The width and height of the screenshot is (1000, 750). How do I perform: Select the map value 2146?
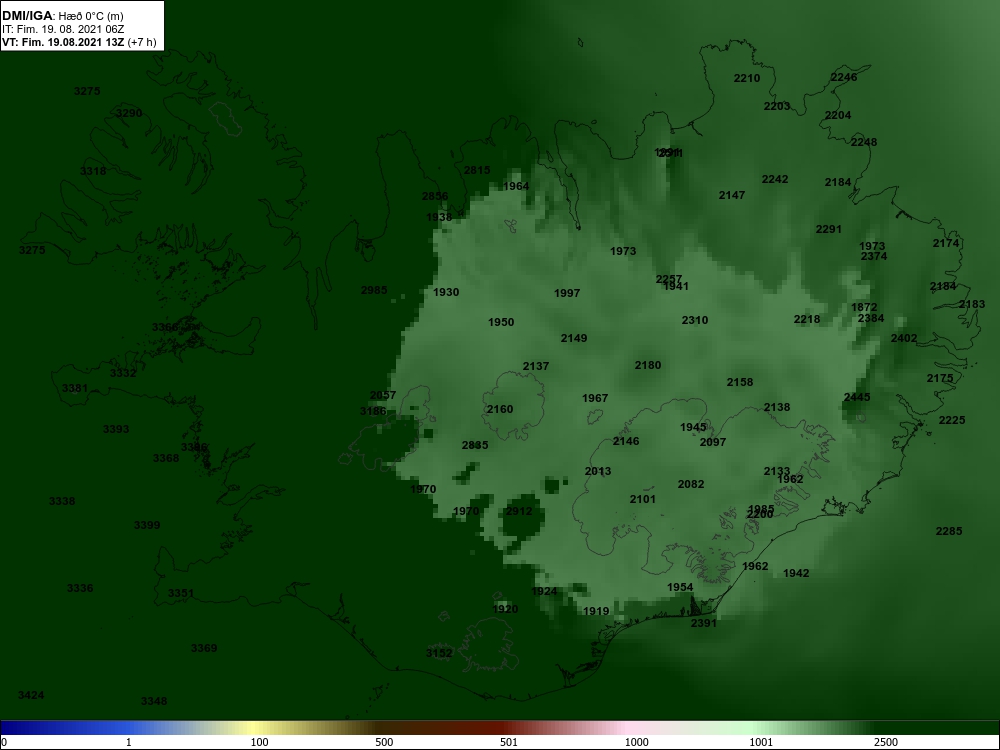click(626, 441)
